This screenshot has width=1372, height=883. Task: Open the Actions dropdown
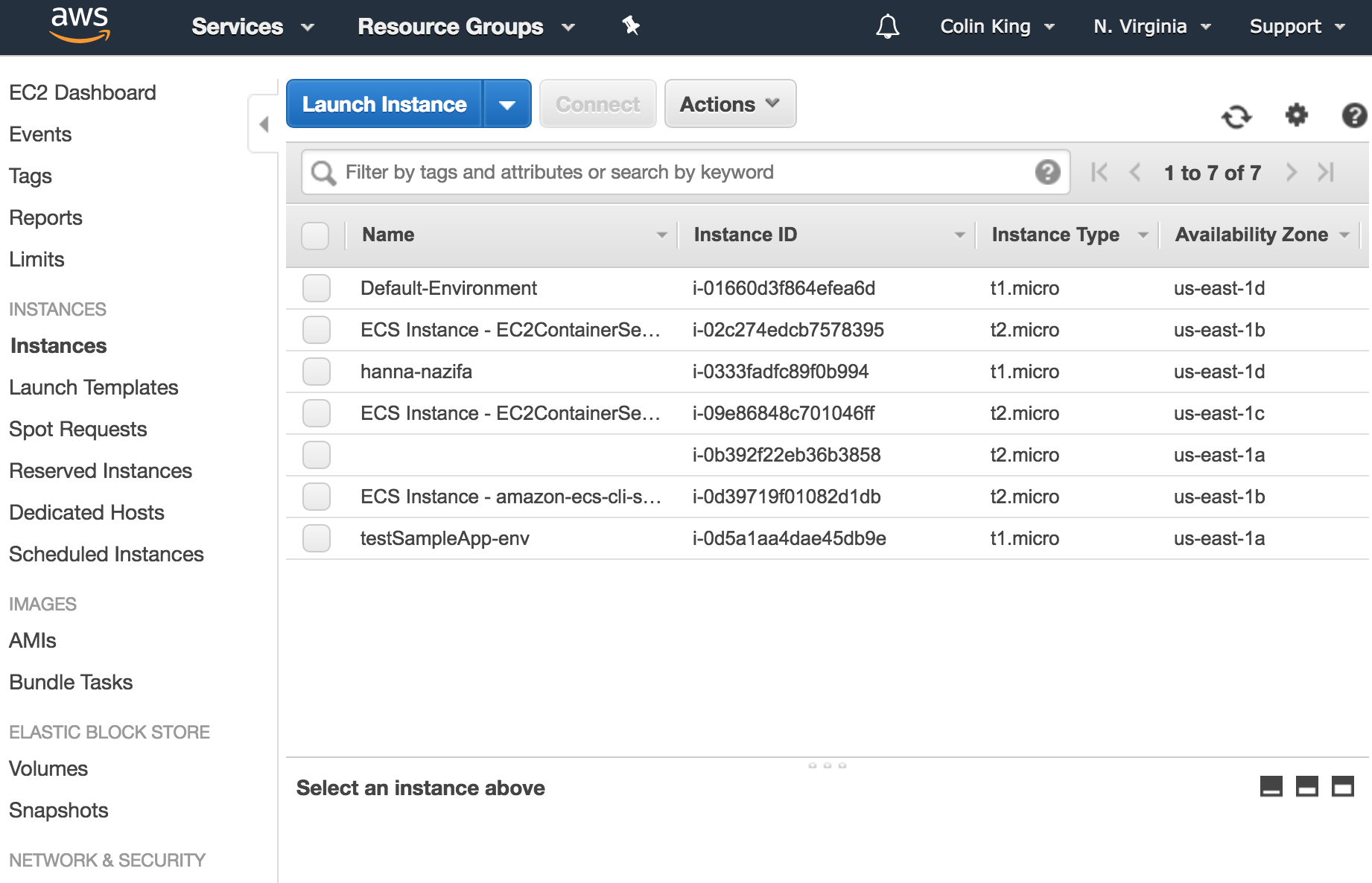(x=730, y=104)
